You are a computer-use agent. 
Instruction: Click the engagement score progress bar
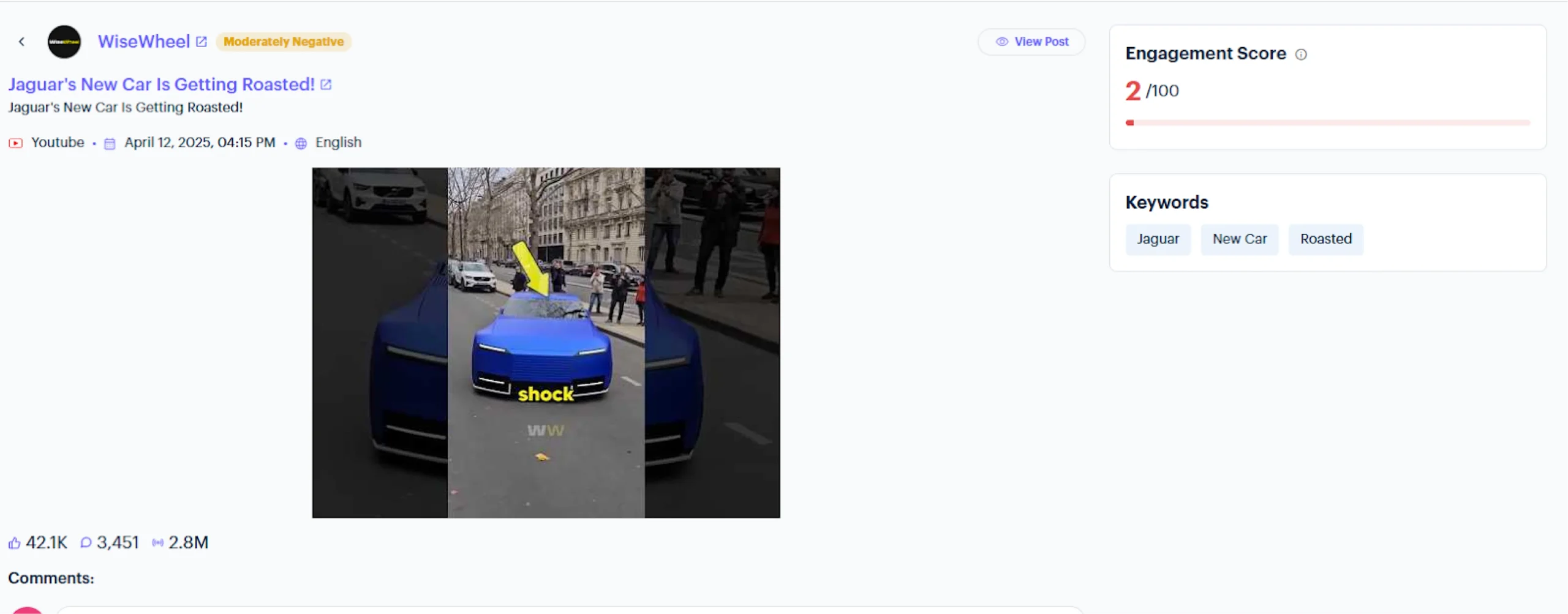1328,123
